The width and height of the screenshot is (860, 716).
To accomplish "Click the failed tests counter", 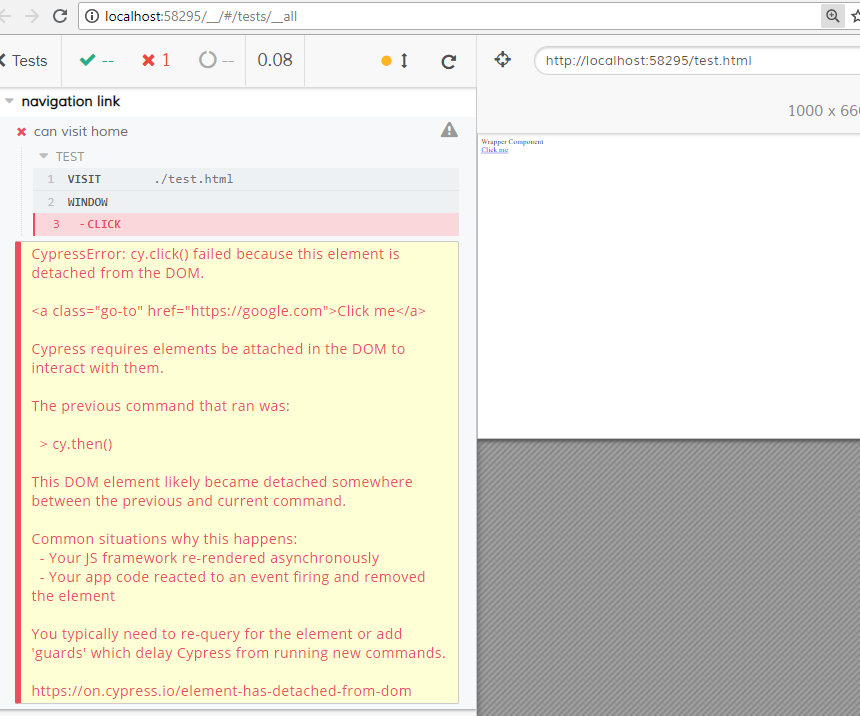I will tap(156, 60).
